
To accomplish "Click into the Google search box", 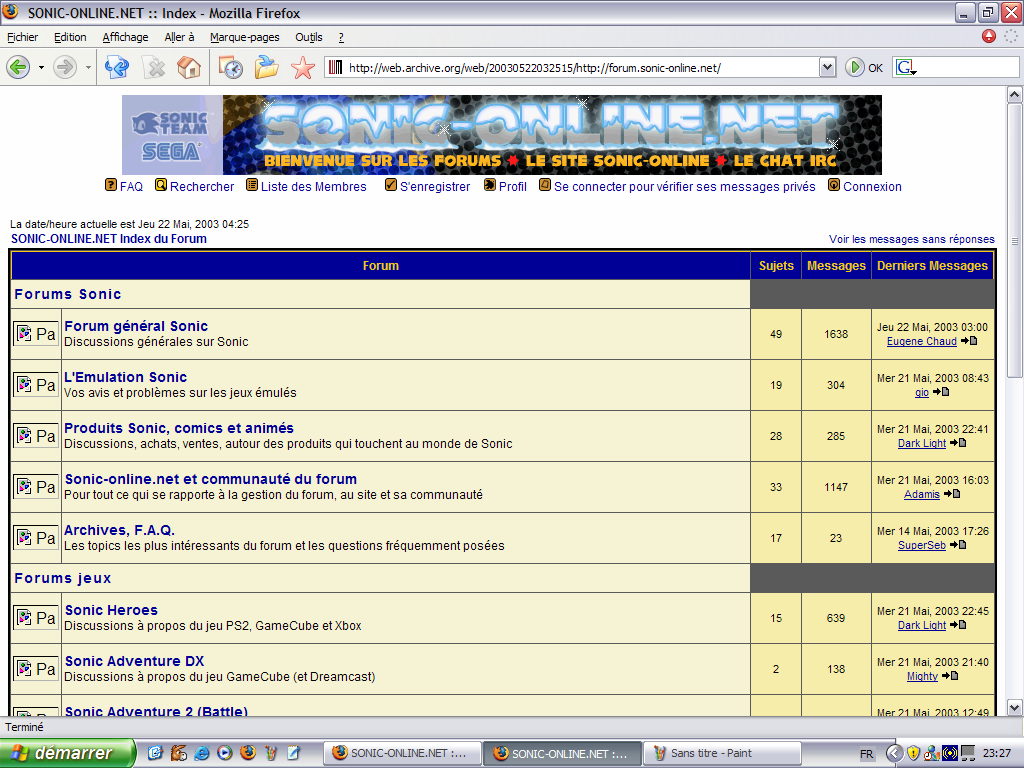I will click(x=968, y=67).
